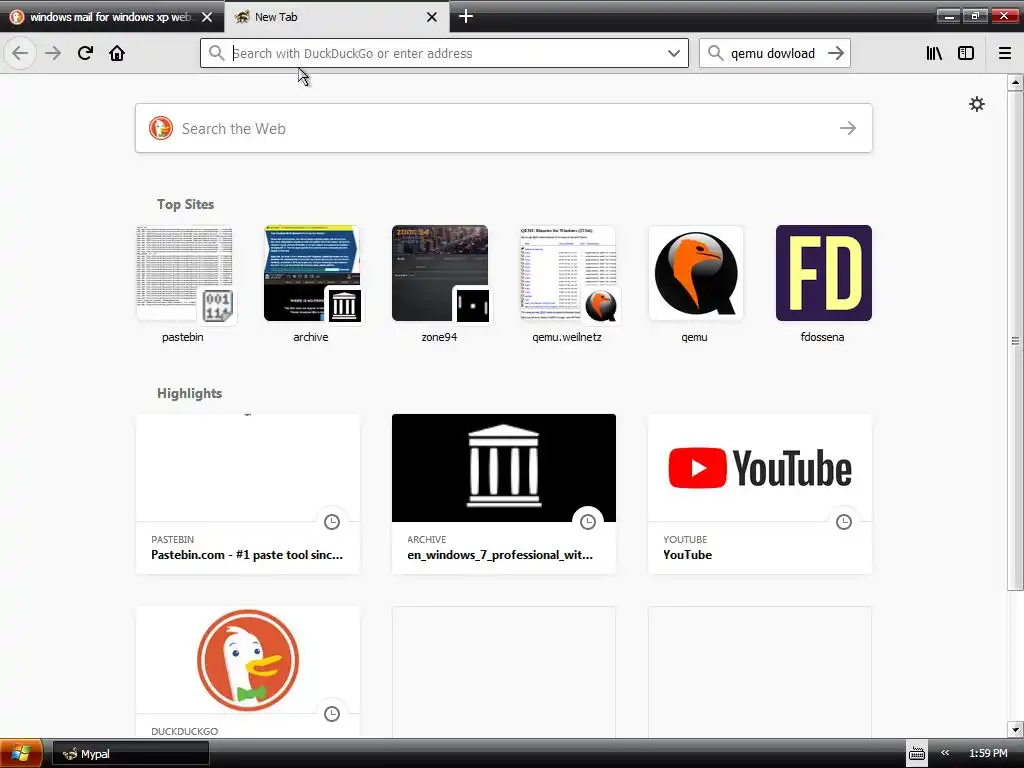Click magnifier icon in address bar
The width and height of the screenshot is (1024, 768).
216,53
